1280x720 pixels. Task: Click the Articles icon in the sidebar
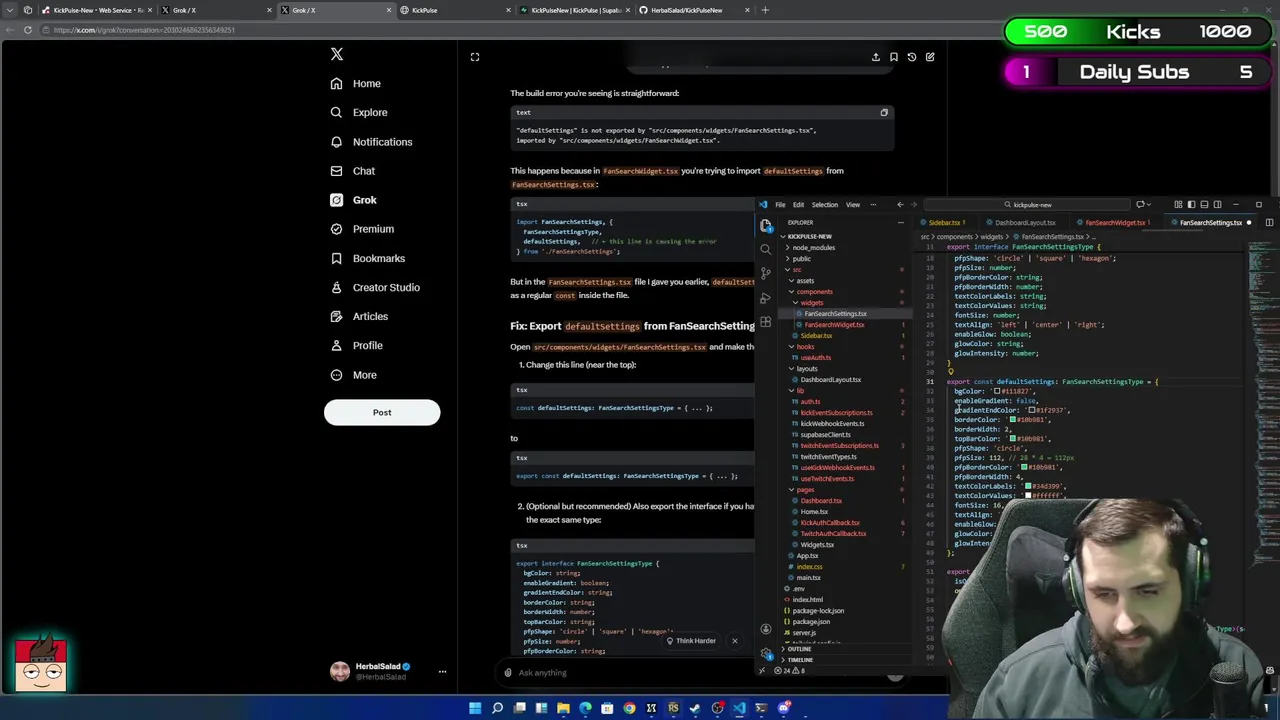[x=336, y=316]
